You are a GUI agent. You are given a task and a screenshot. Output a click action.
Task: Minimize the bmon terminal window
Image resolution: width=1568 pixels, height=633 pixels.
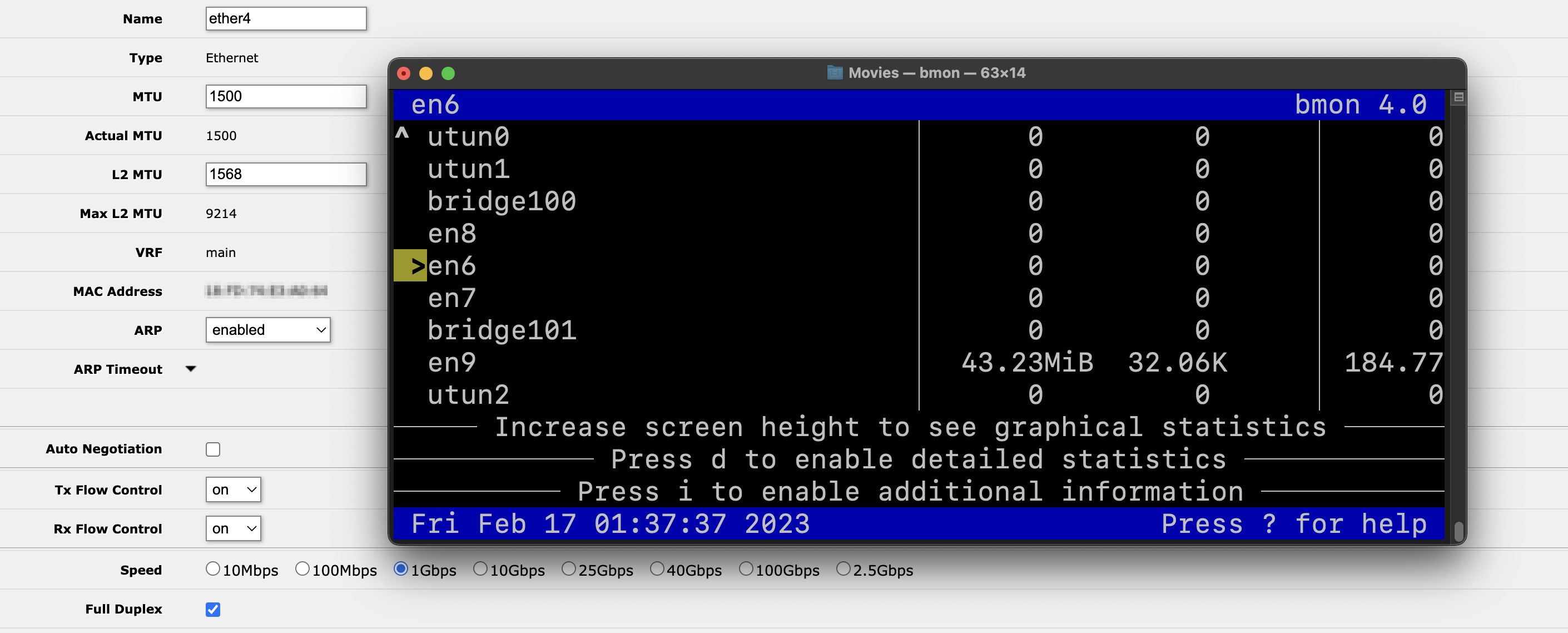(425, 73)
